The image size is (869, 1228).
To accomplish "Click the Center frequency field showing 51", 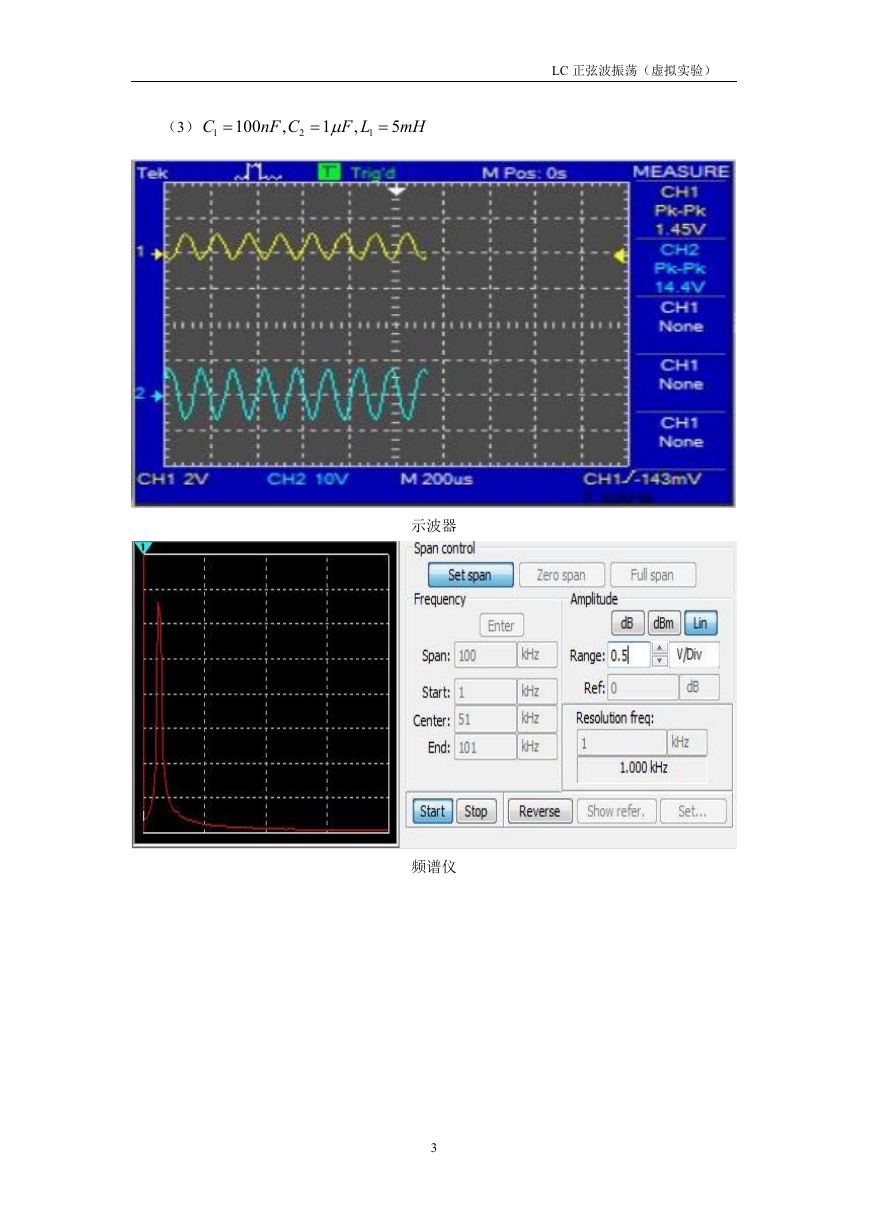I will point(484,719).
